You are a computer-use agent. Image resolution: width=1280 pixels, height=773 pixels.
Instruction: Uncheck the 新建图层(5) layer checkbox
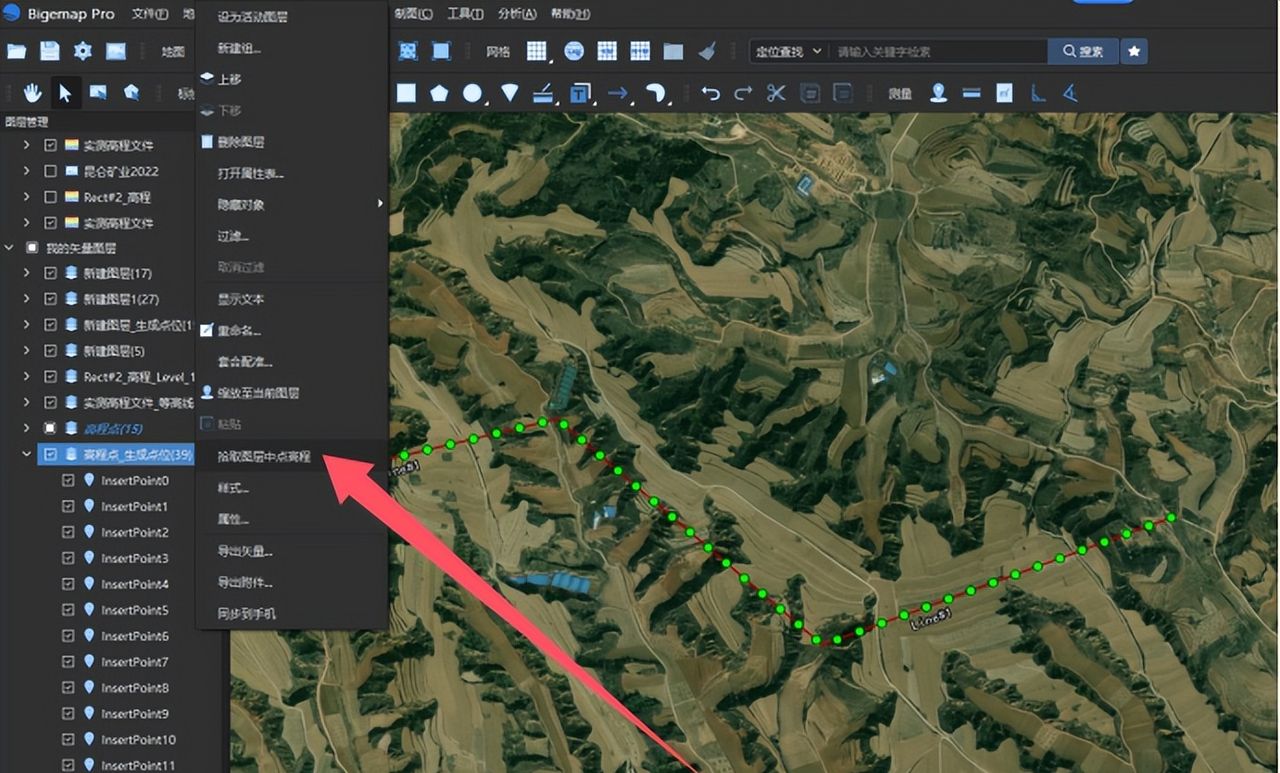[50, 351]
